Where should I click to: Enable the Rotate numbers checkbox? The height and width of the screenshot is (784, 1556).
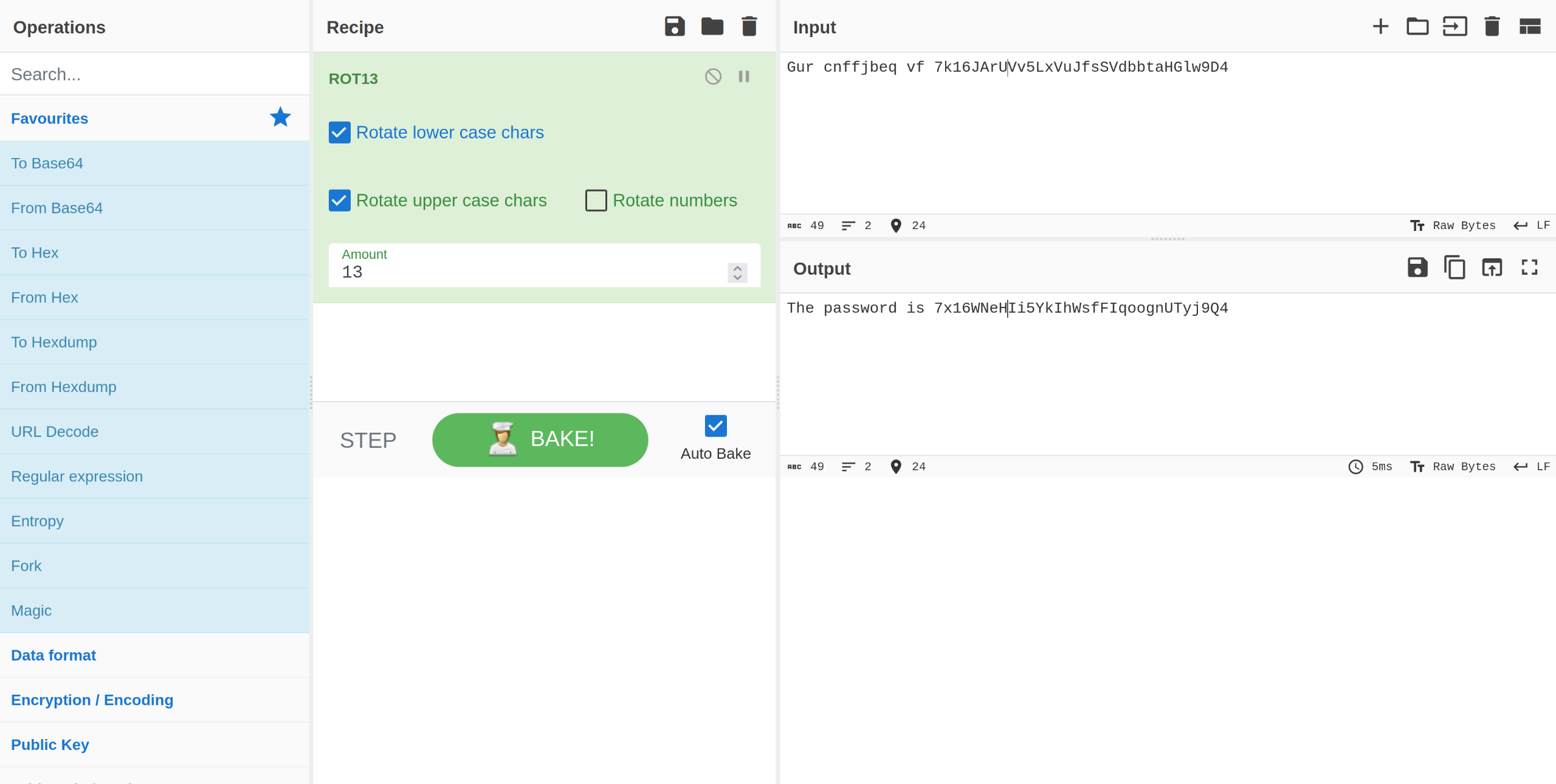(596, 201)
